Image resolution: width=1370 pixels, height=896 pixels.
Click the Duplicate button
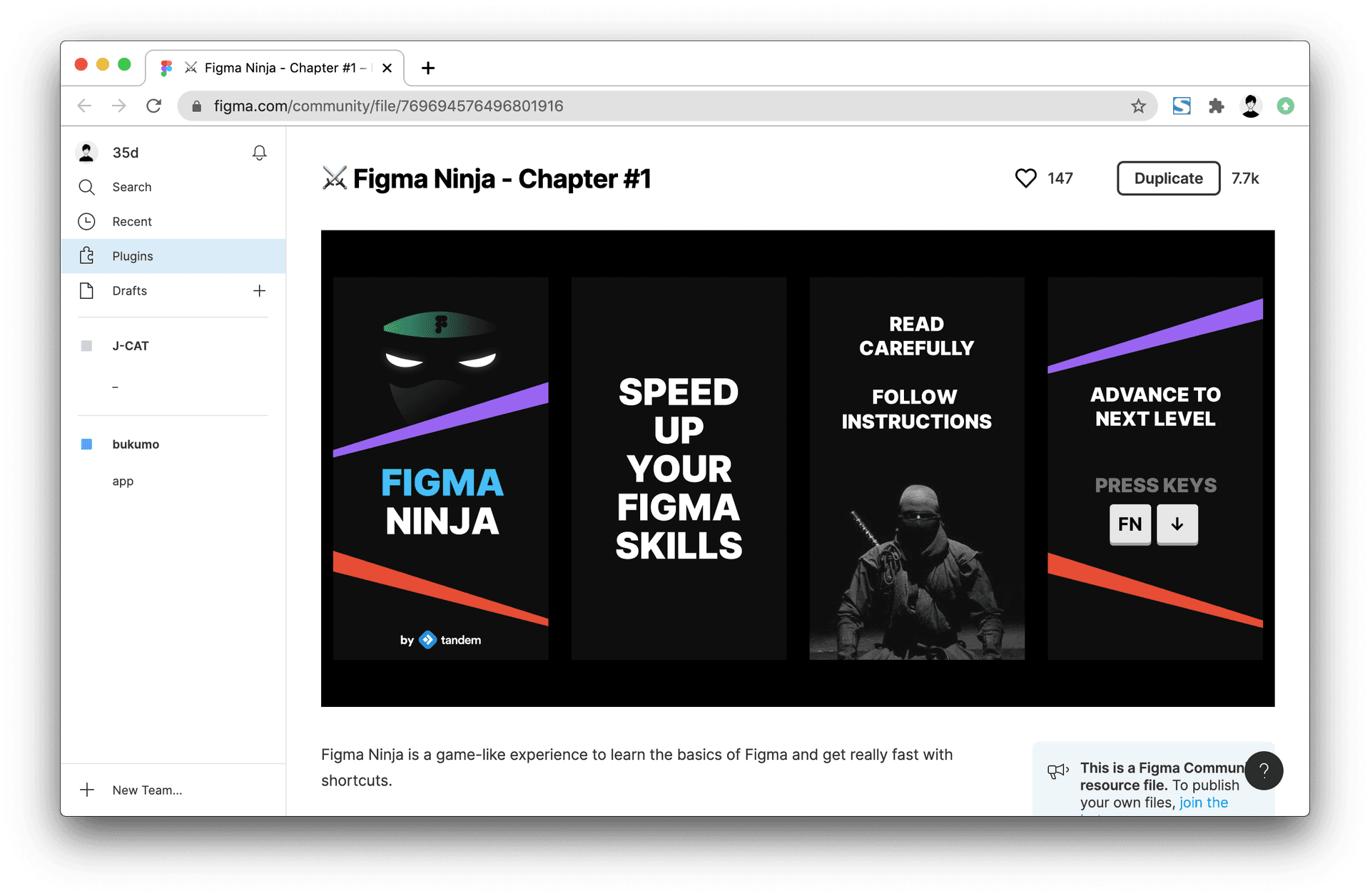1168,178
